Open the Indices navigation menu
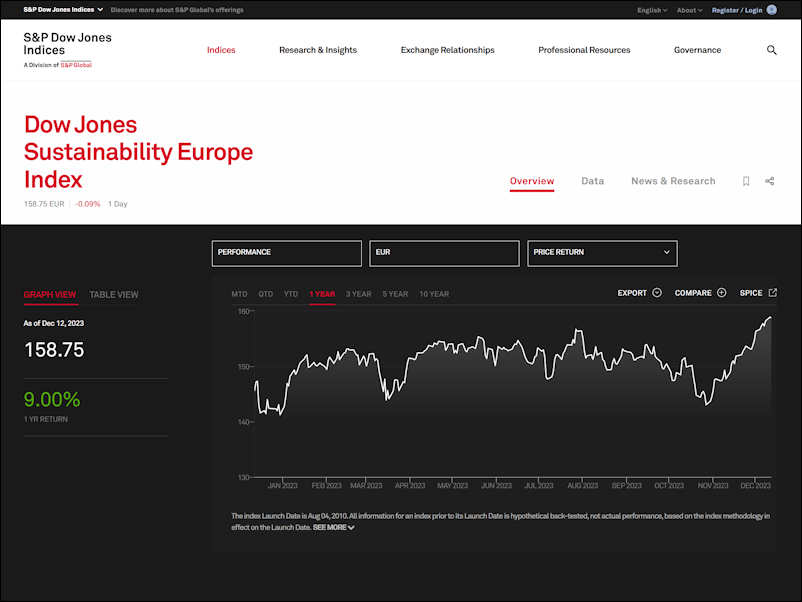Viewport: 802px width, 602px height. pos(221,50)
